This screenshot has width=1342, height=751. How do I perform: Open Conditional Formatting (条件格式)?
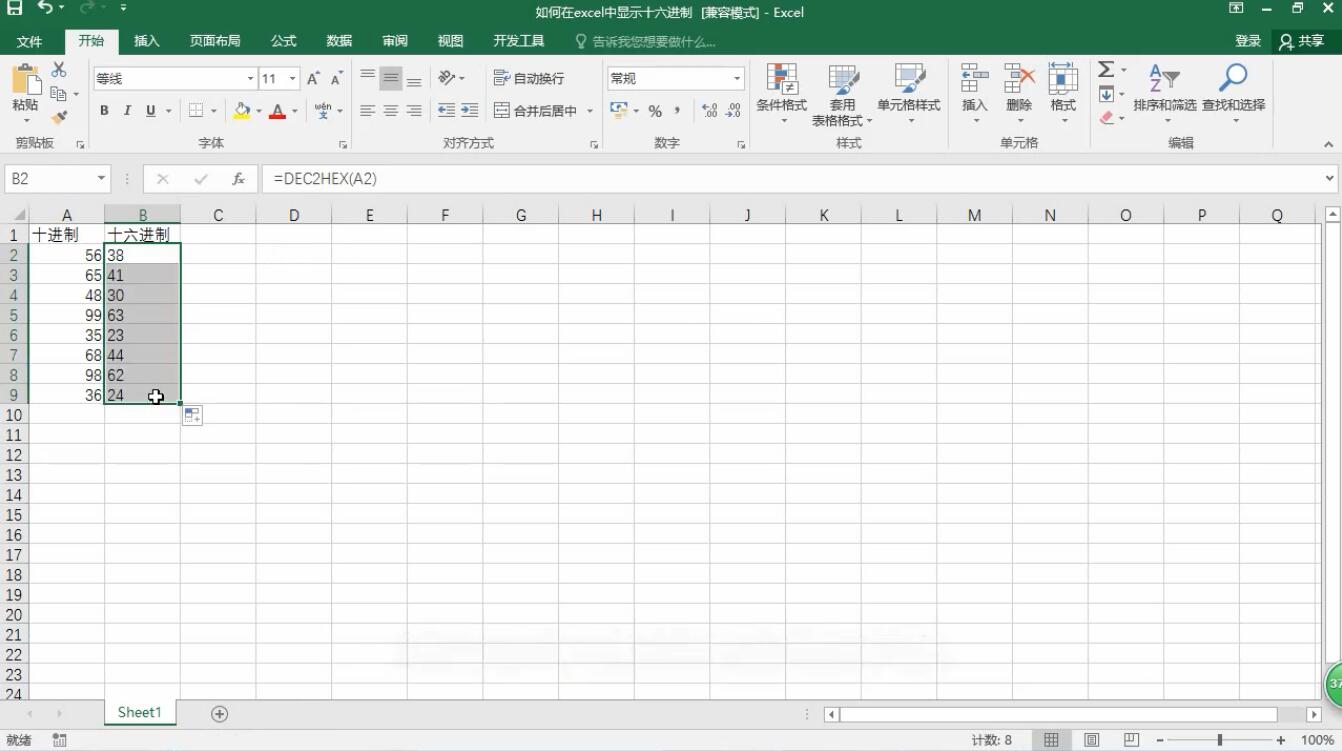tap(781, 93)
